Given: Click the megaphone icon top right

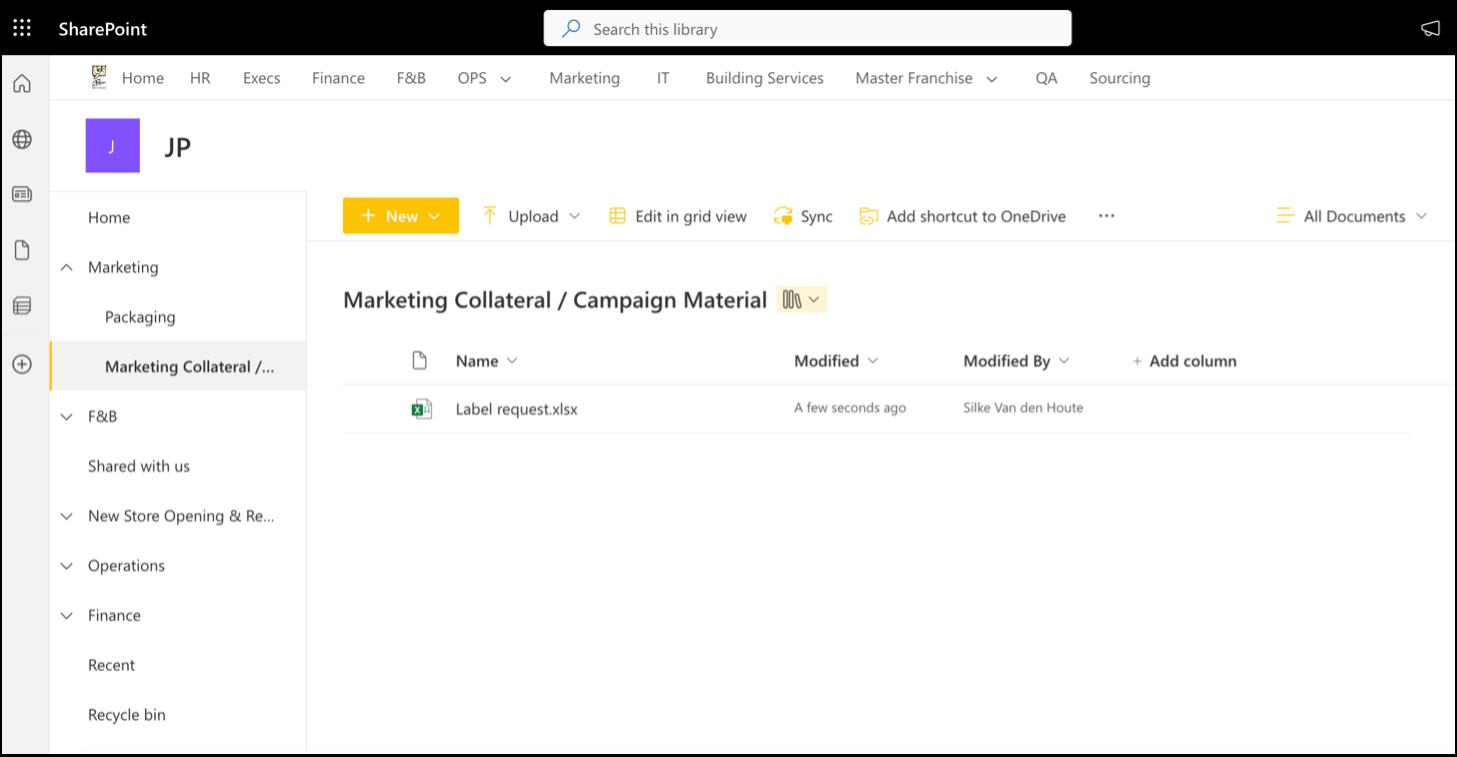Looking at the screenshot, I should tap(1430, 28).
